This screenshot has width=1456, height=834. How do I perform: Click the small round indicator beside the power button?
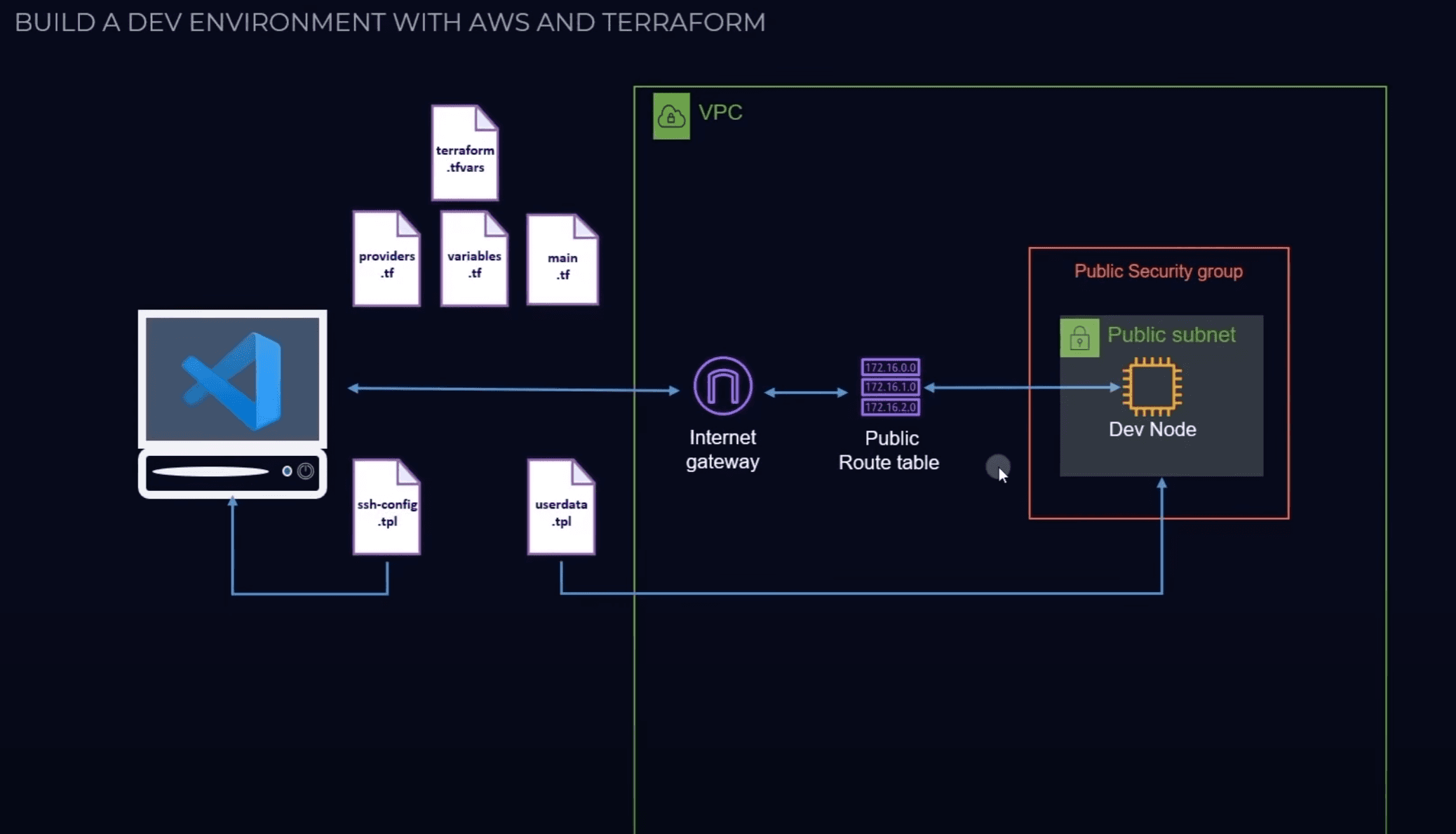[287, 471]
